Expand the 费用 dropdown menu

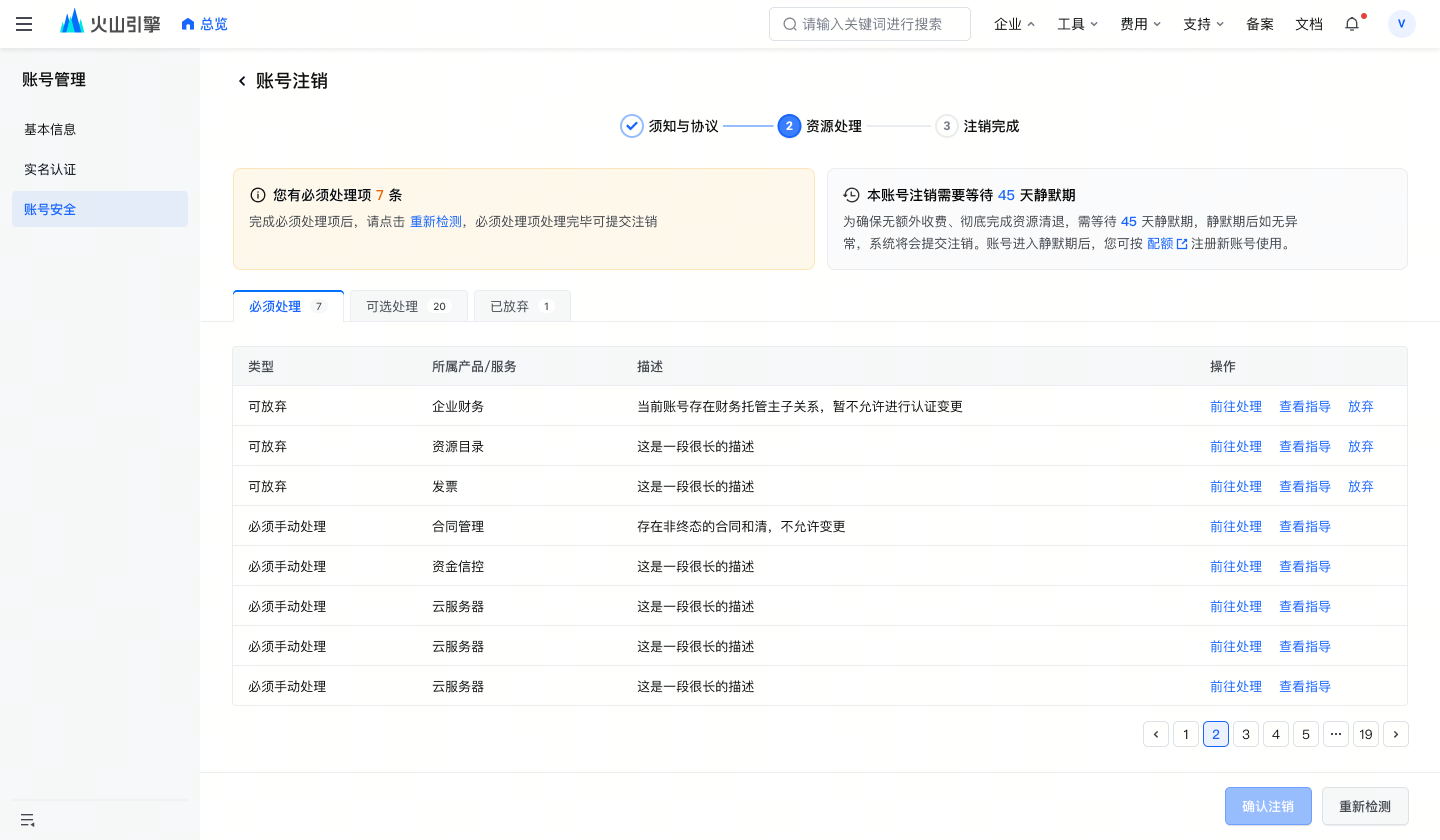[x=1140, y=24]
